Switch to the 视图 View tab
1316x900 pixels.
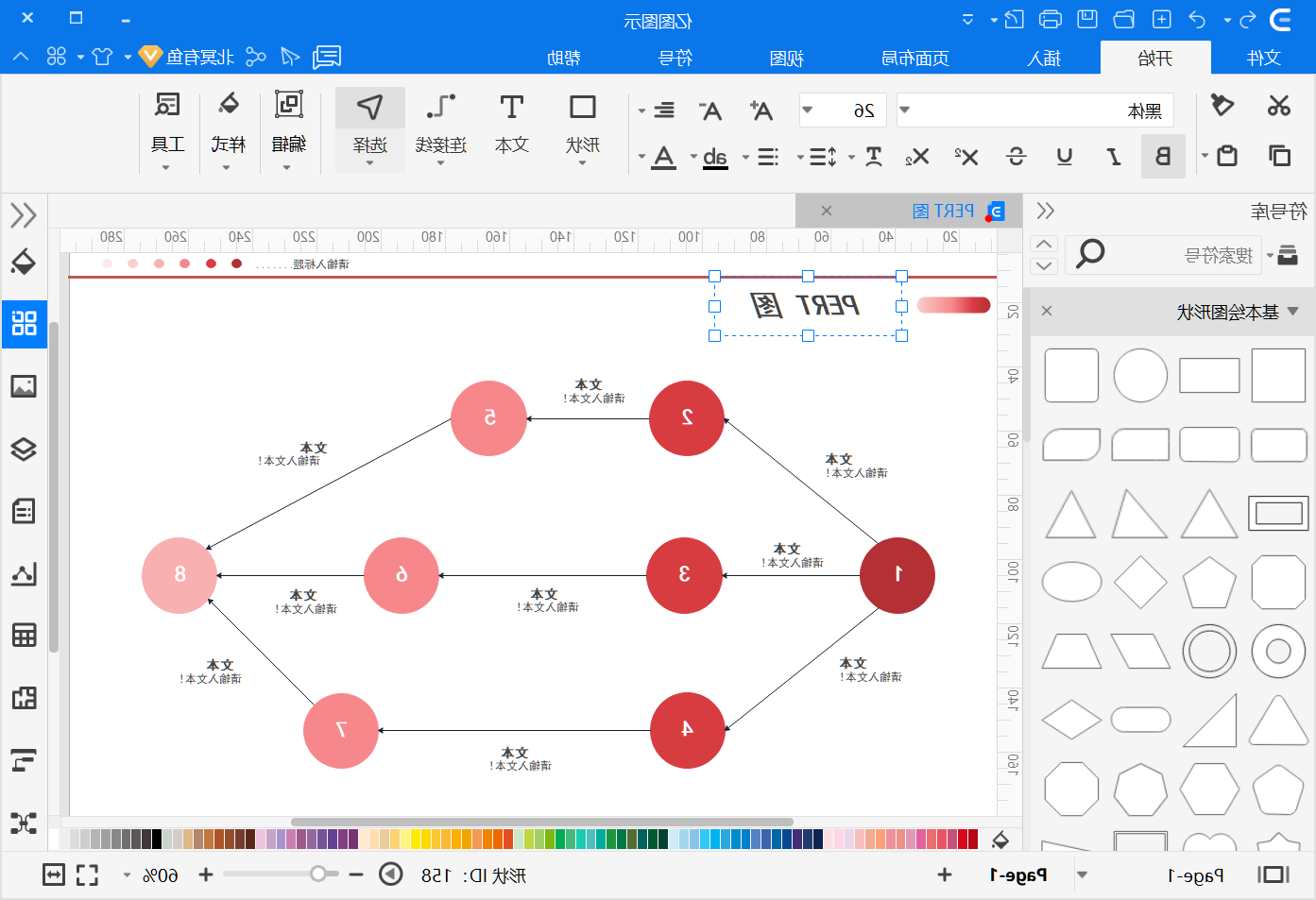pos(787,59)
